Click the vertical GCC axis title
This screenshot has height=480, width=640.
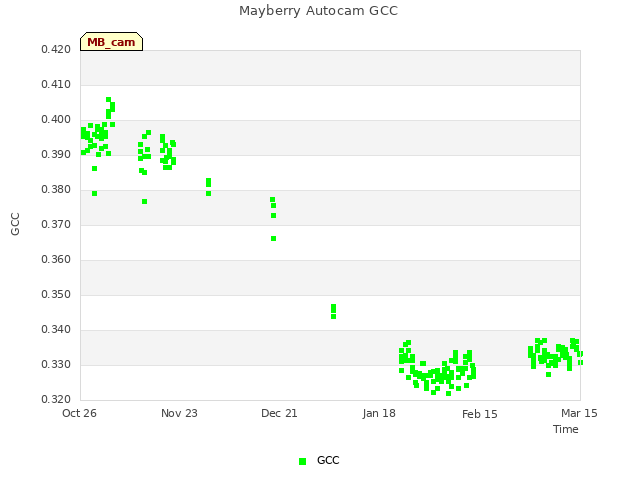pyautogui.click(x=15, y=224)
